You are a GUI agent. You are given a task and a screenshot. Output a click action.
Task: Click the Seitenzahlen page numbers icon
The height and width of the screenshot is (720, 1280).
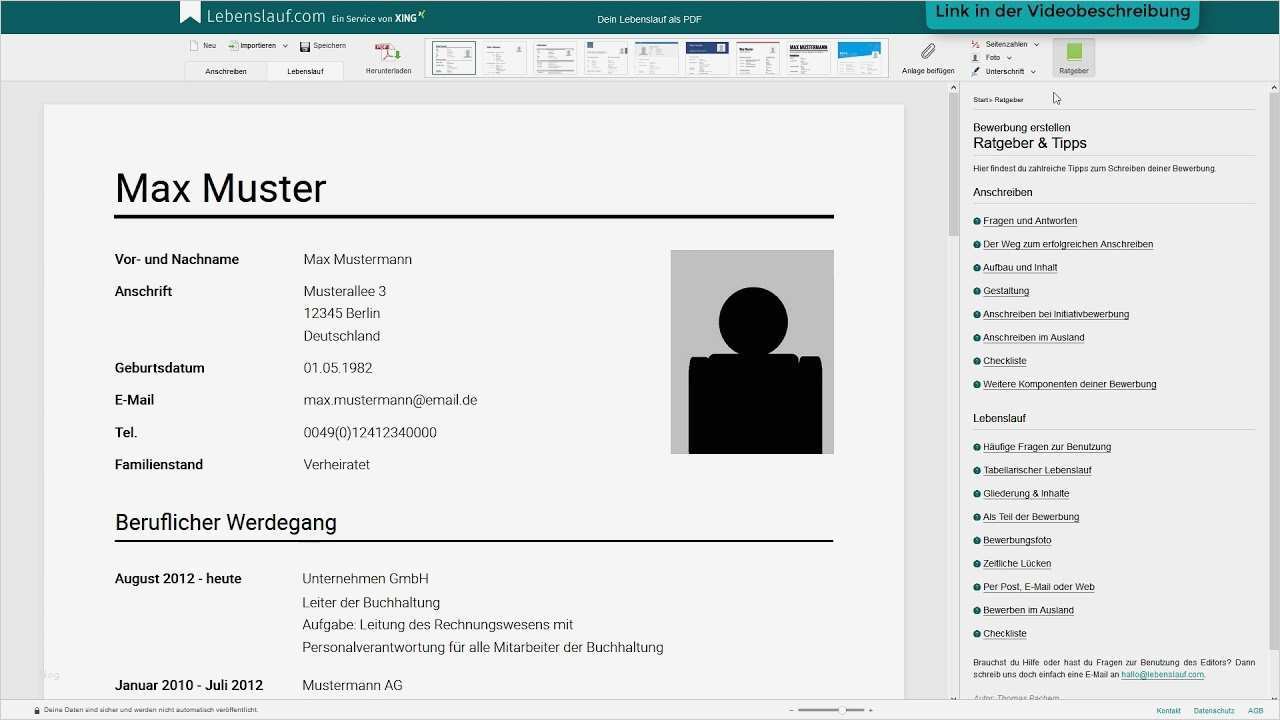tap(976, 44)
